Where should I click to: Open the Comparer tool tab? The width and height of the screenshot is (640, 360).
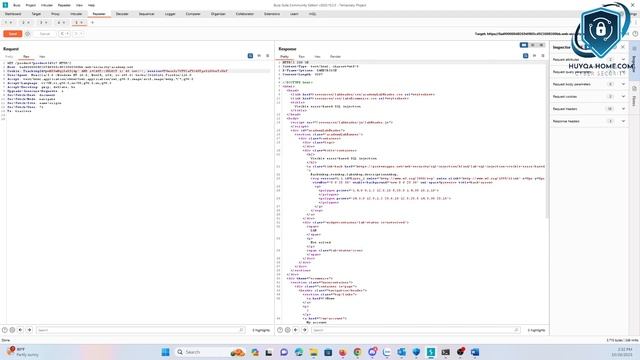[x=193, y=14]
